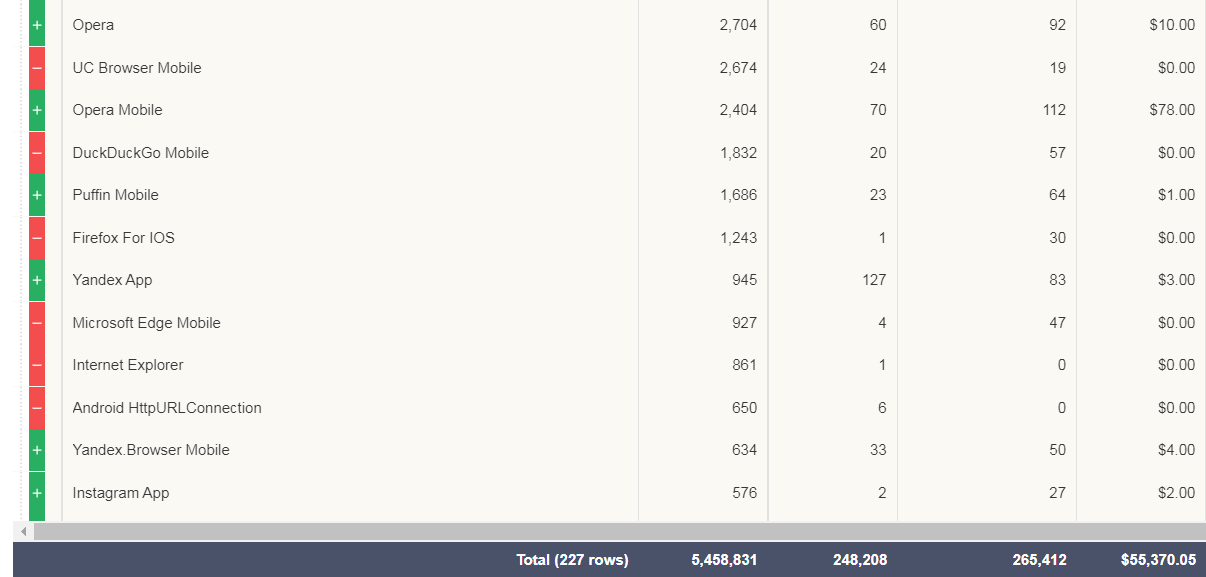Screen dimensions: 1206x577
Task: Click the red minus icon for Internet Explorer
Action: [x=37, y=365]
